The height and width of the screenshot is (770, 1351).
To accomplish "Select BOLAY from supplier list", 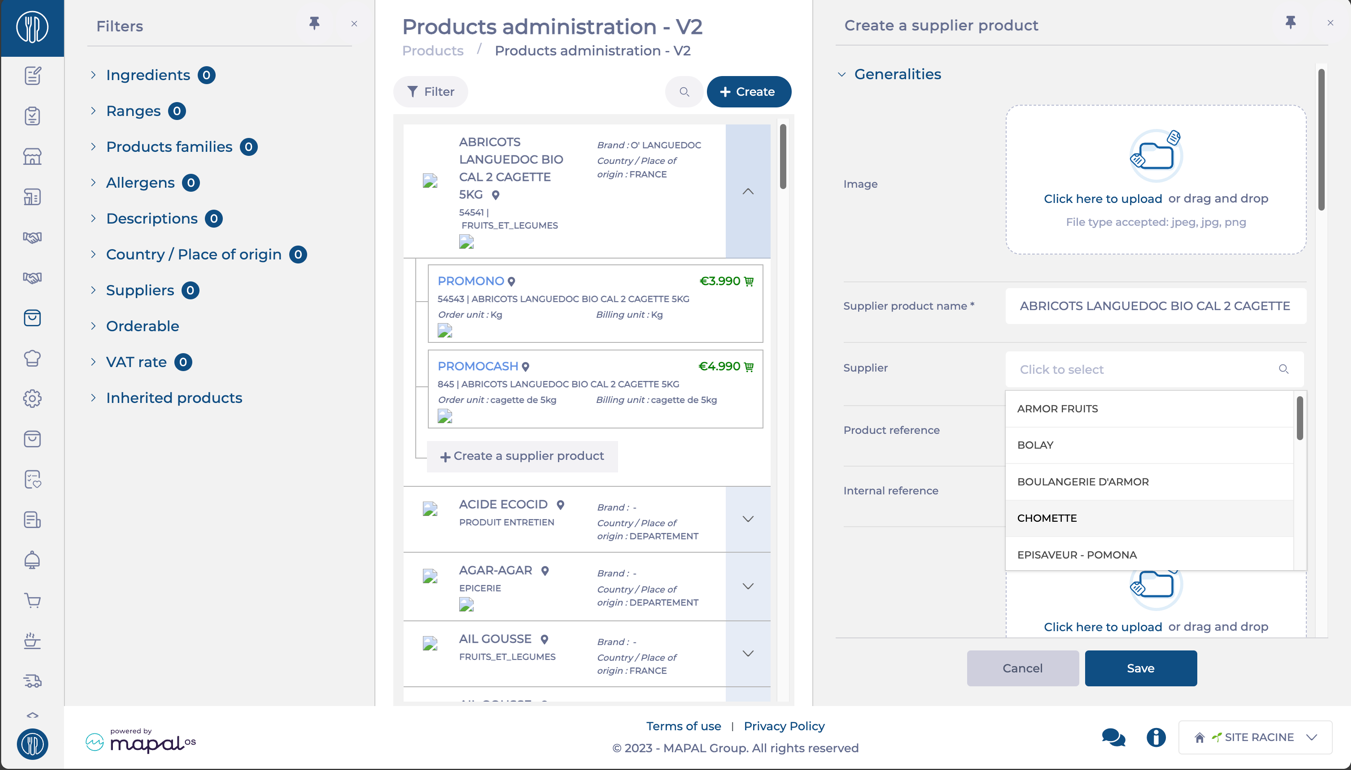I will coord(1149,445).
